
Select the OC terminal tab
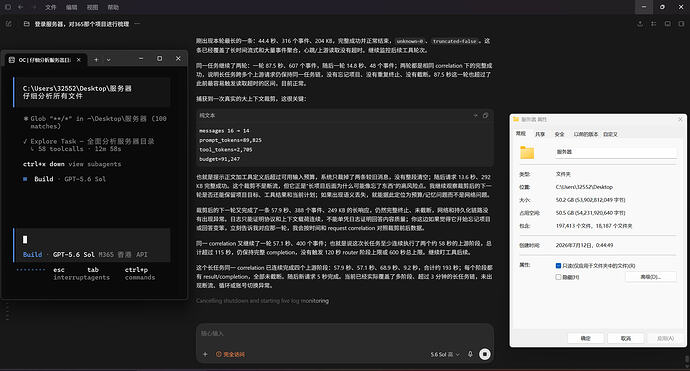click(45, 60)
